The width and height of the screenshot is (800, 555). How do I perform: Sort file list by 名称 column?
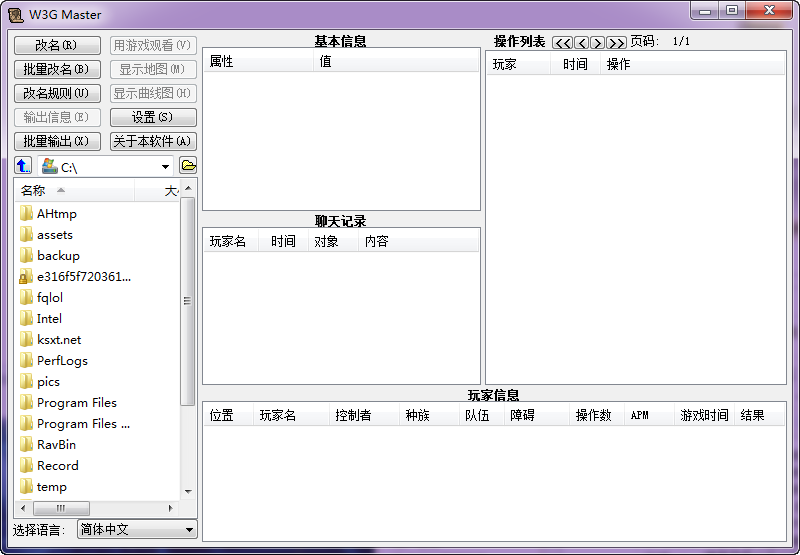tap(74, 191)
